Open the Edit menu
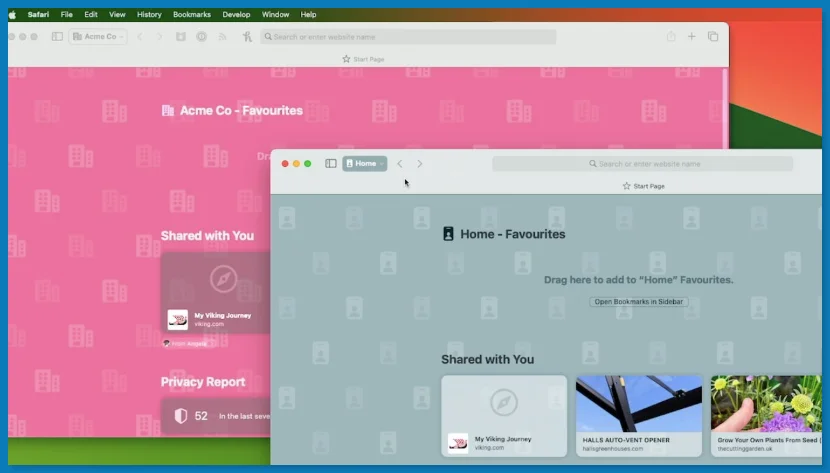 click(91, 14)
